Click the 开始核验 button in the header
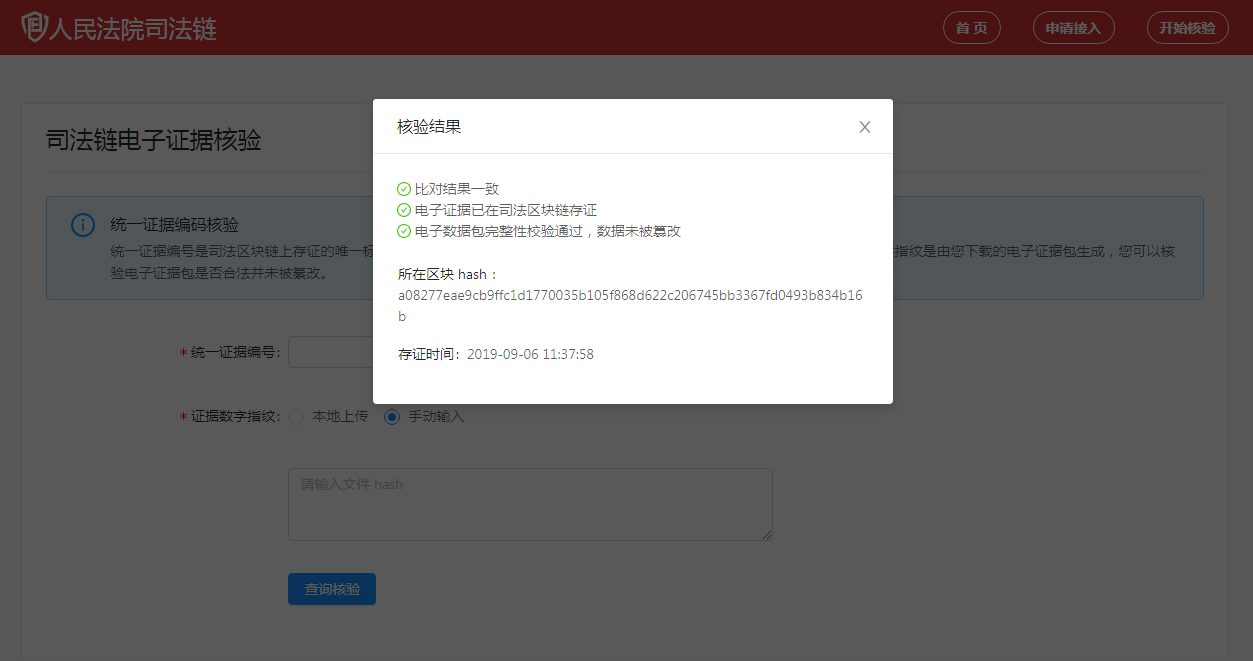The image size is (1253, 661). pos(1187,27)
